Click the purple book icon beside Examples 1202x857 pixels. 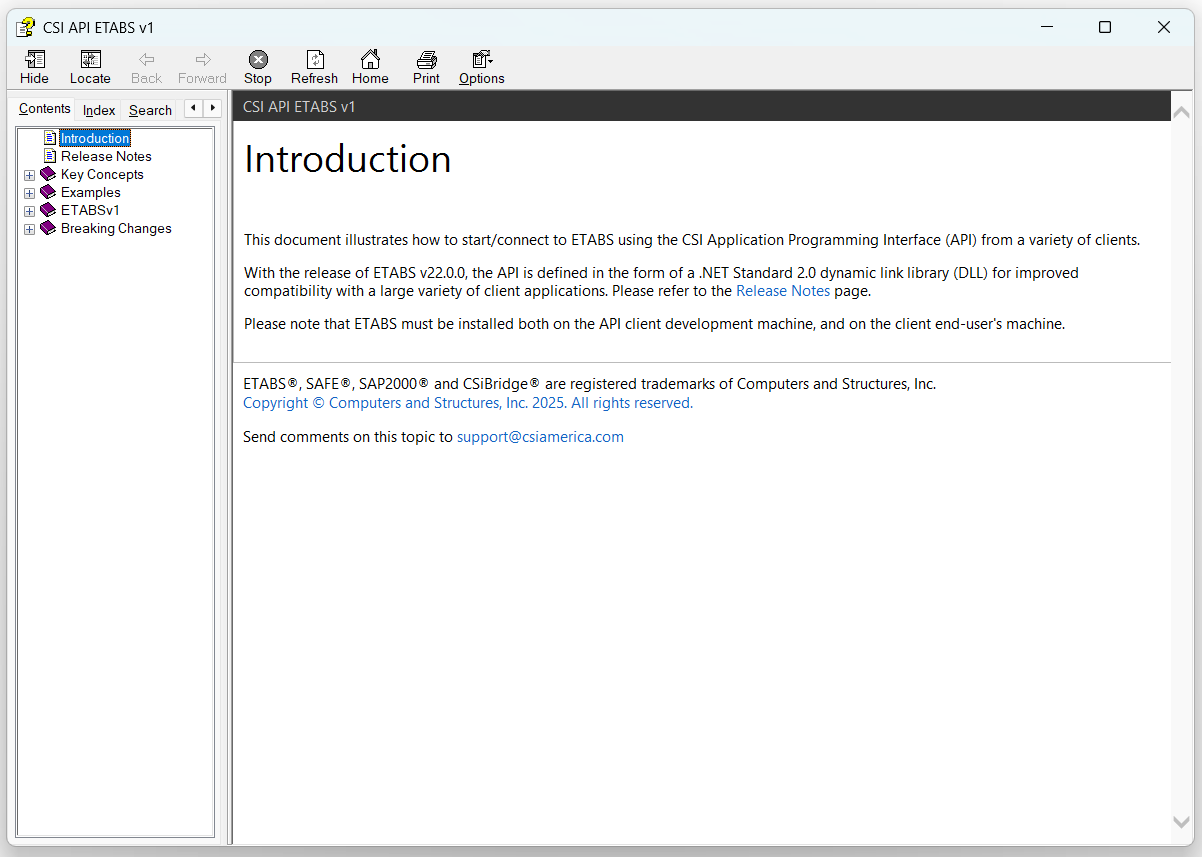tap(48, 192)
